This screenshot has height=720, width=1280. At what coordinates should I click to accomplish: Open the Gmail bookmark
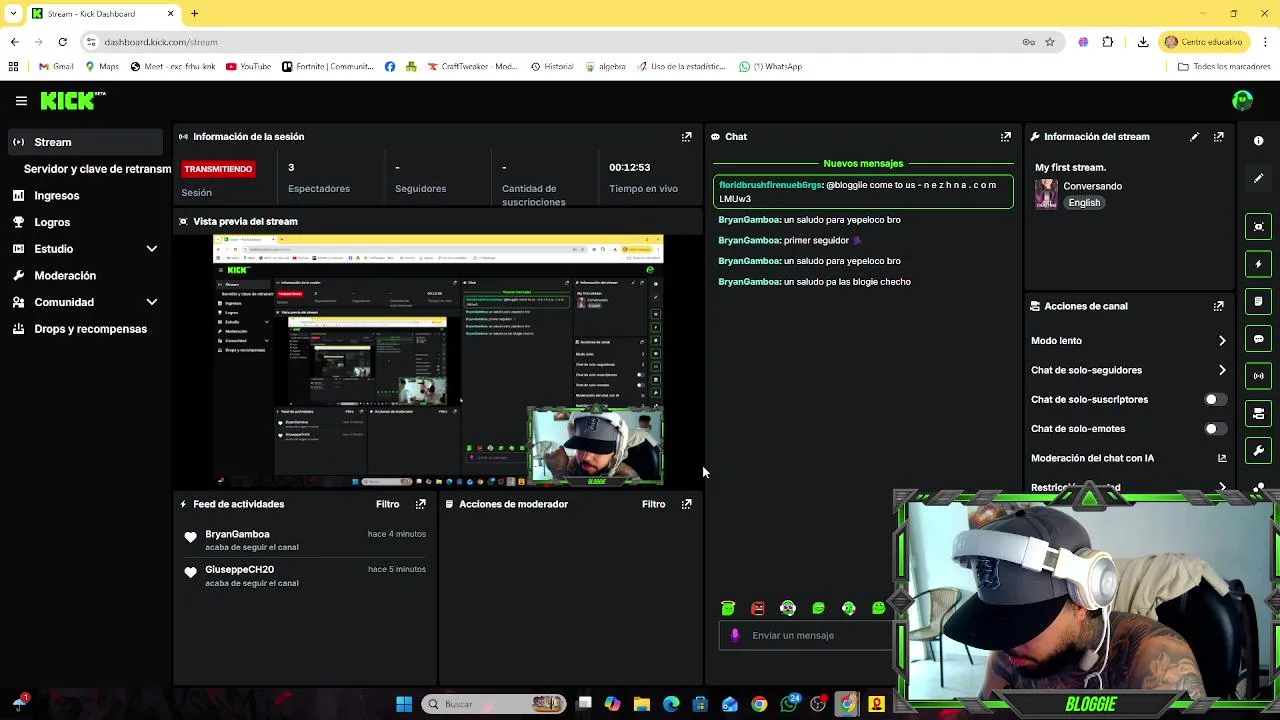point(57,66)
